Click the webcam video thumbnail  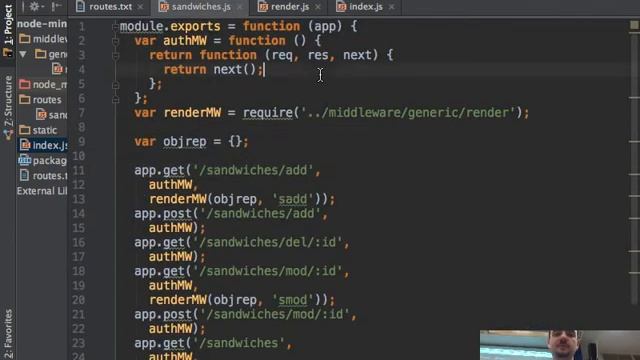click(560, 345)
